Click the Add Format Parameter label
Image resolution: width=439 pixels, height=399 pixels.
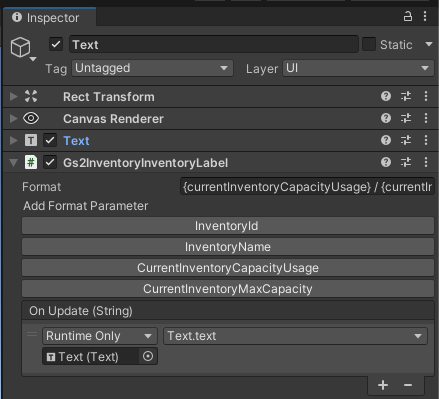click(x=85, y=206)
